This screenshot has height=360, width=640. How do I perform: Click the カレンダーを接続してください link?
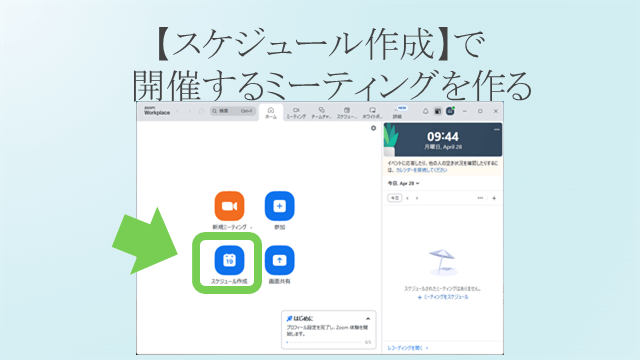[421, 170]
